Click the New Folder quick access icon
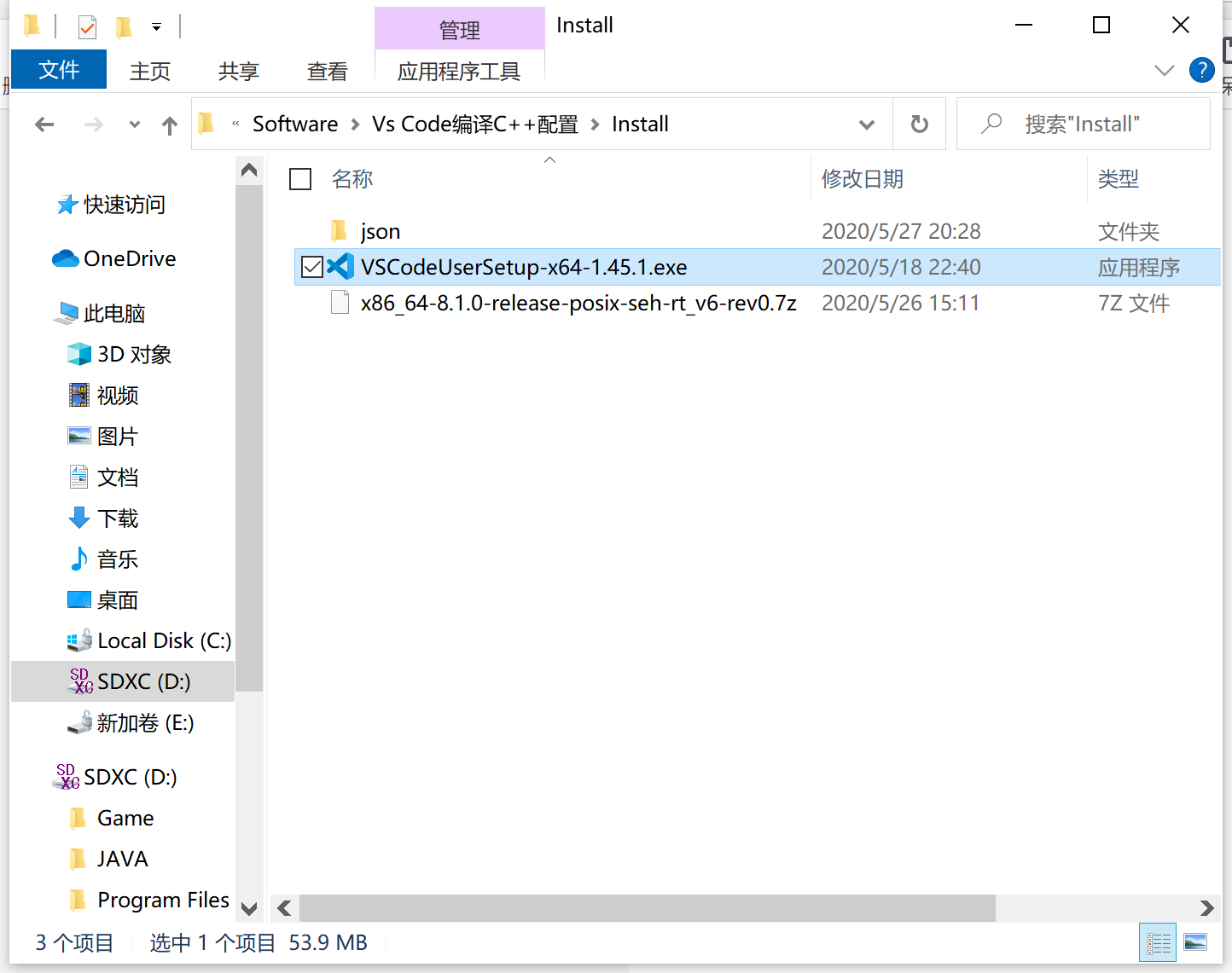 tap(124, 27)
